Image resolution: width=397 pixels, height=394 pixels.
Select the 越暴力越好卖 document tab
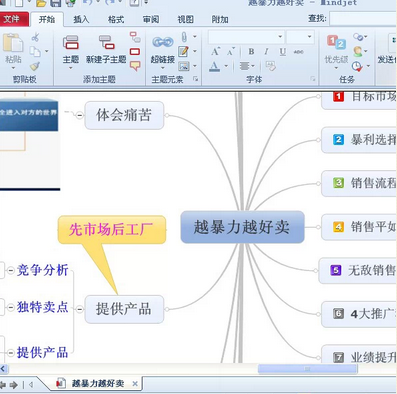(98, 384)
